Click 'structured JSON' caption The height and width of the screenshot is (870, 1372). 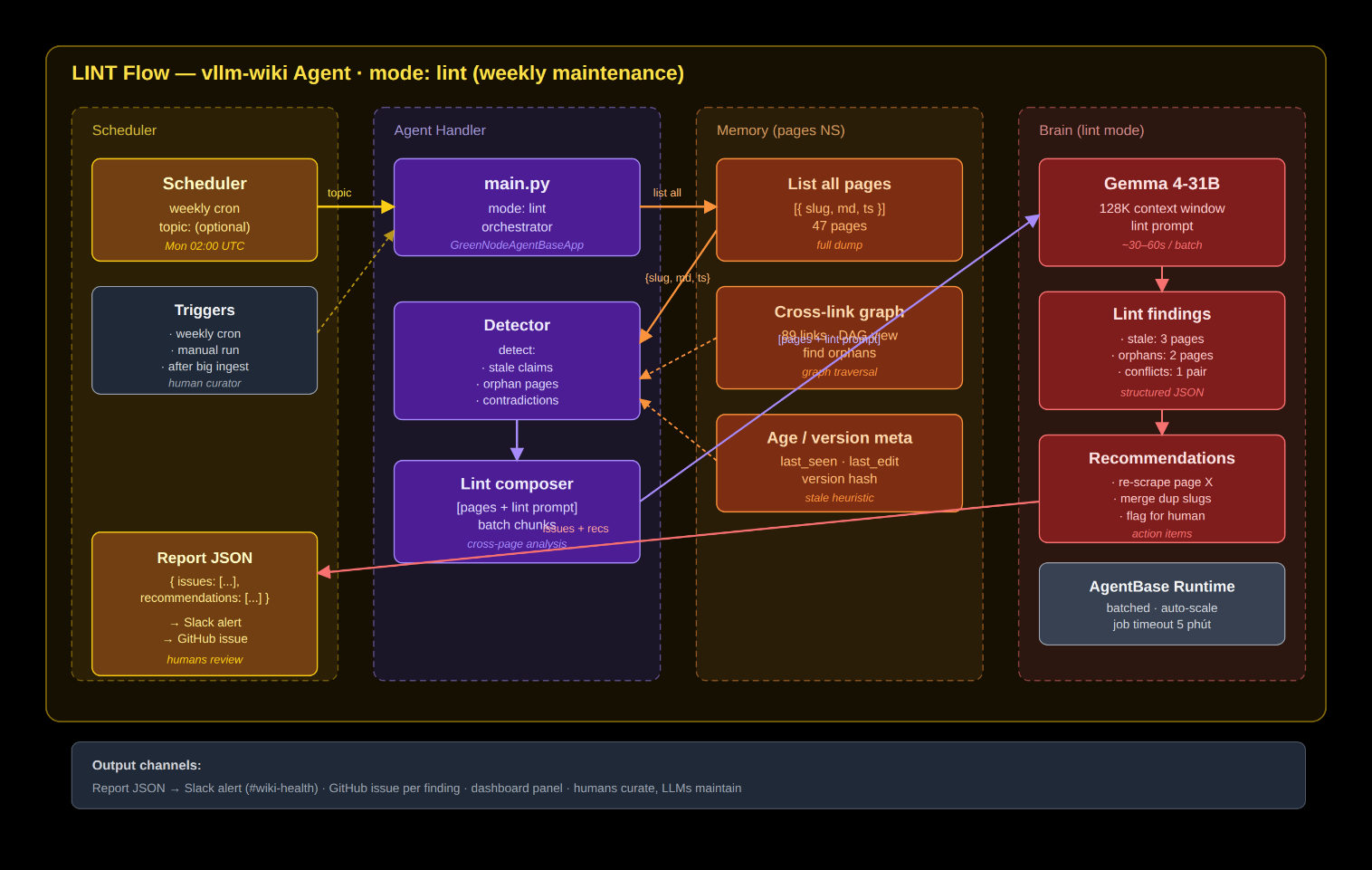pos(1162,393)
